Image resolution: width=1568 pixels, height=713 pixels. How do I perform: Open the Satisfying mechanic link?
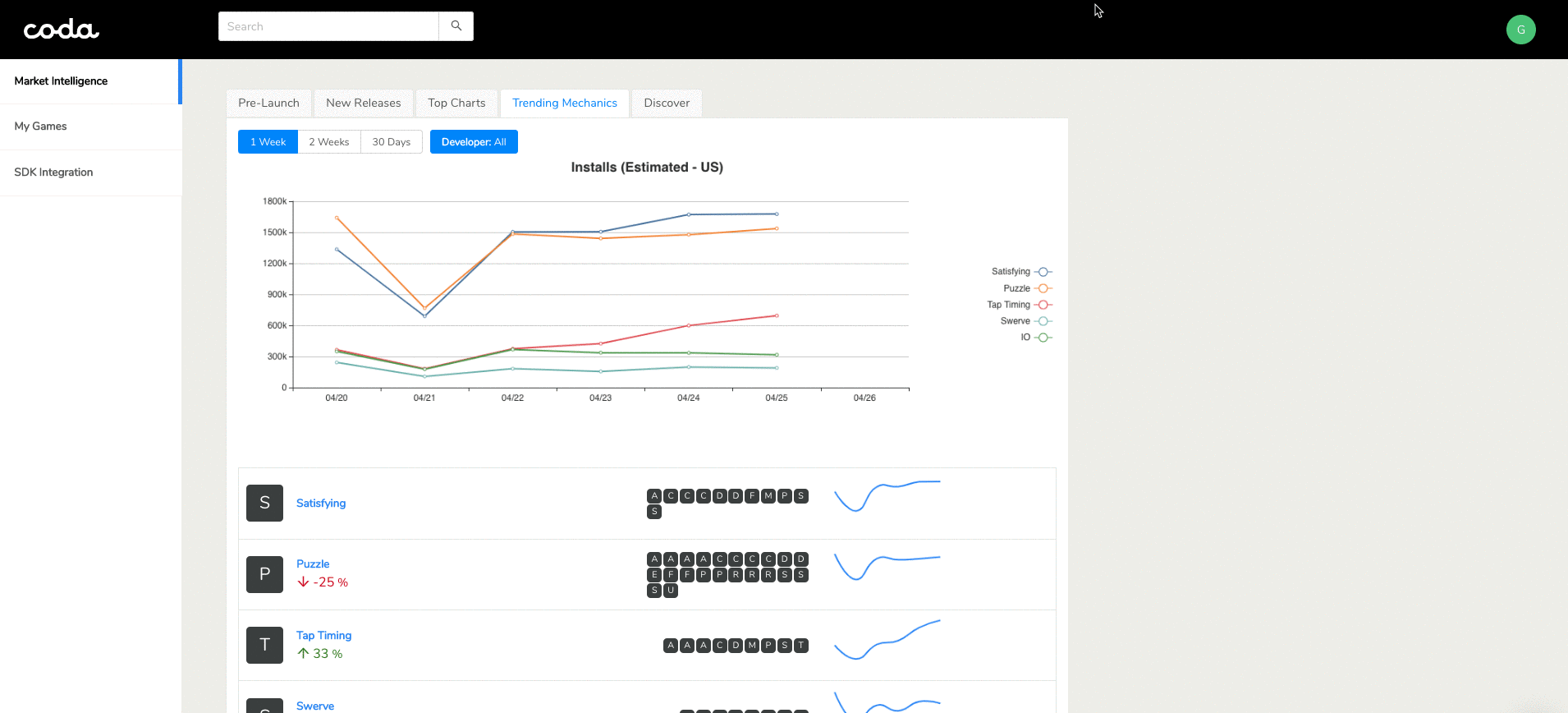[321, 504]
